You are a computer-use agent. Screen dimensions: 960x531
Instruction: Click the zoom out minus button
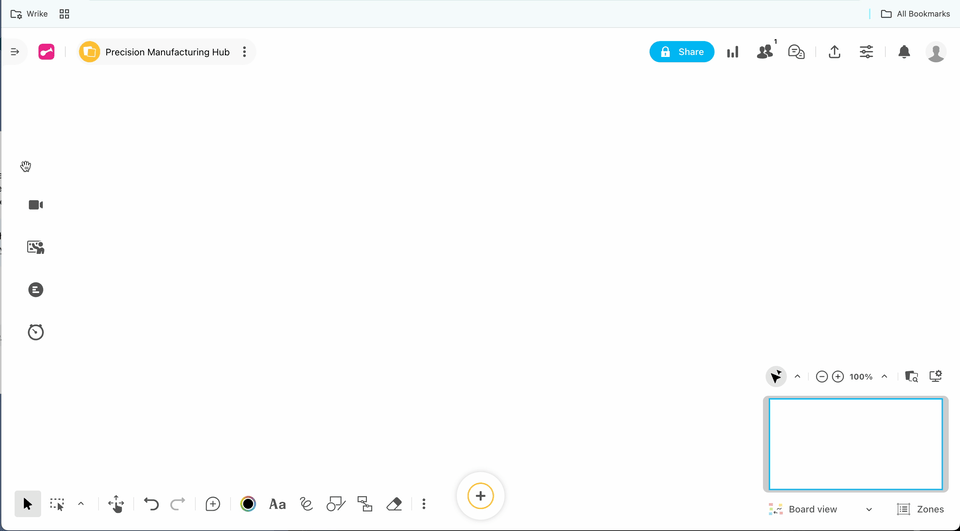(822, 377)
